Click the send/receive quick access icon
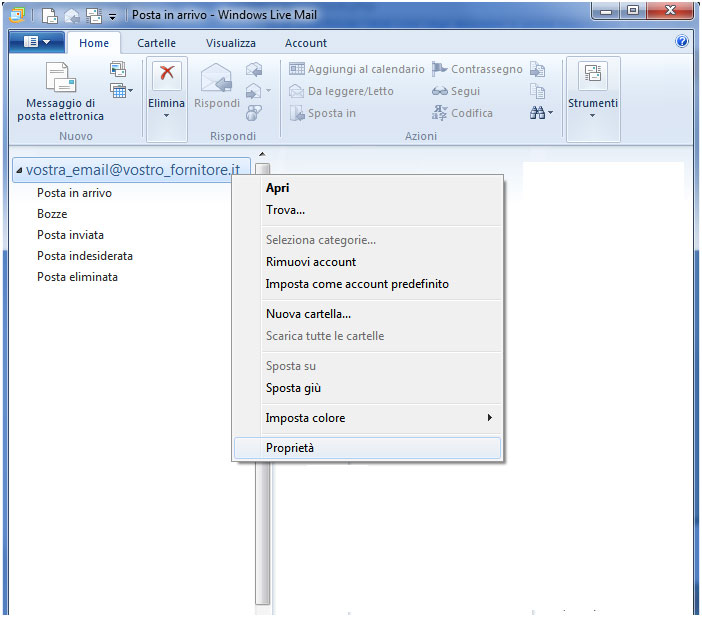Screen dimensions: 702x617 tap(94, 16)
